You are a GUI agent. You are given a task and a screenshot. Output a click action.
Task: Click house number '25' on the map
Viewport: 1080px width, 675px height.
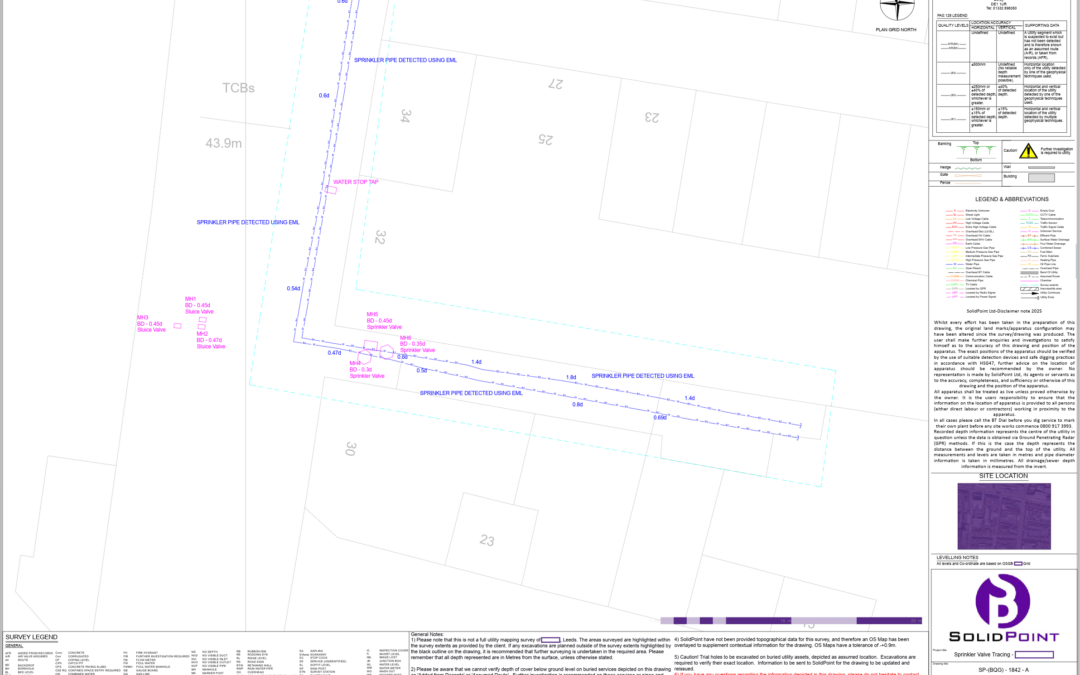pyautogui.click(x=546, y=139)
